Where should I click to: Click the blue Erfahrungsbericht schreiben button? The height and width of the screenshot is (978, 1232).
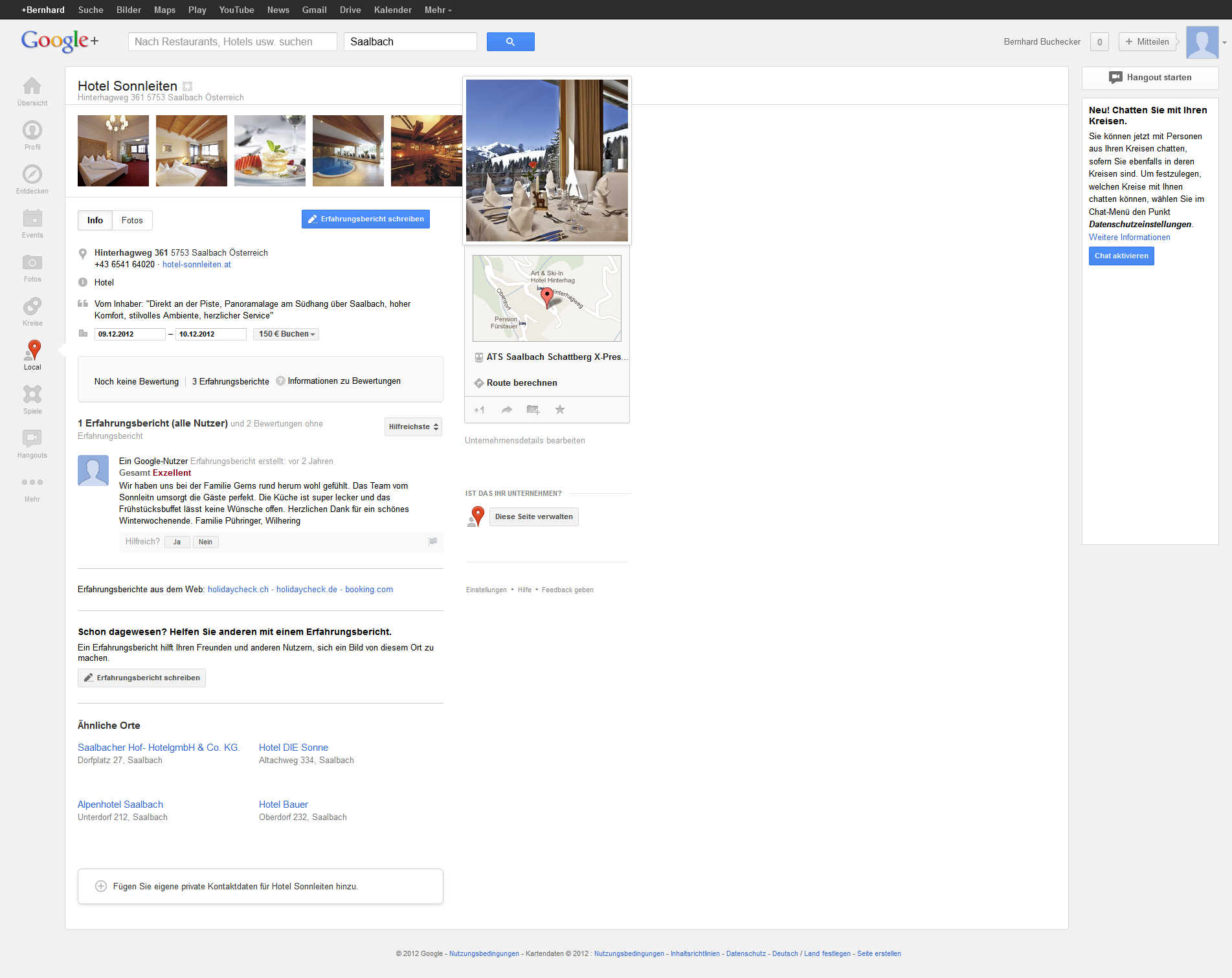(366, 219)
